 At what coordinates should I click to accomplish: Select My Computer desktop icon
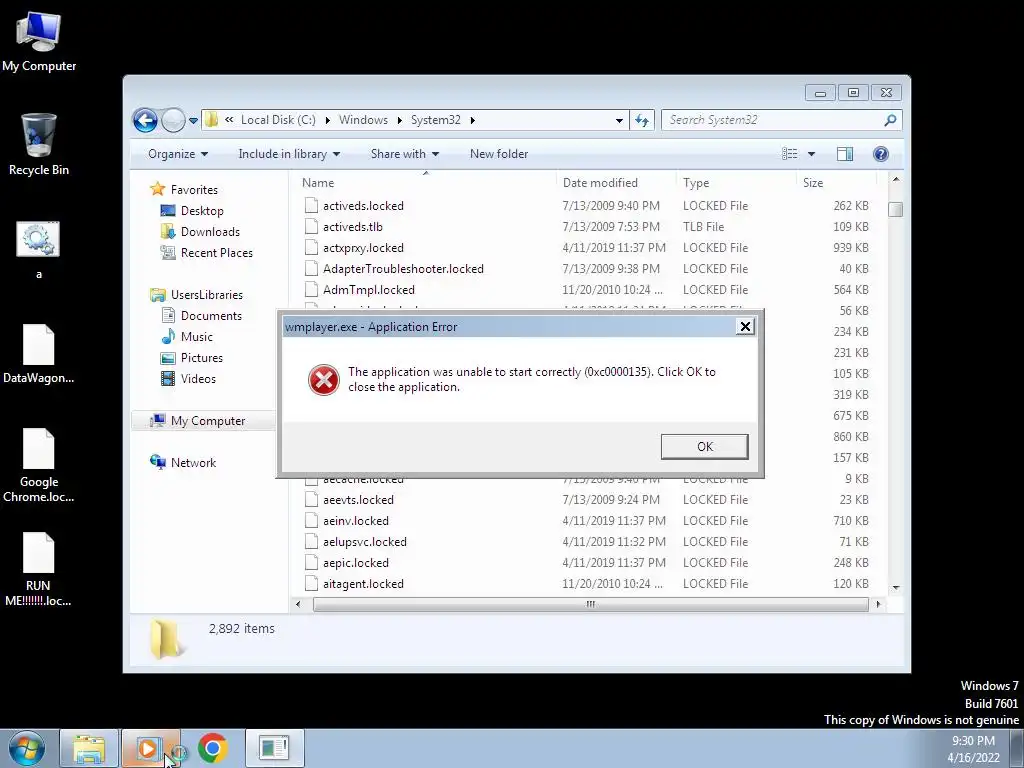39,41
